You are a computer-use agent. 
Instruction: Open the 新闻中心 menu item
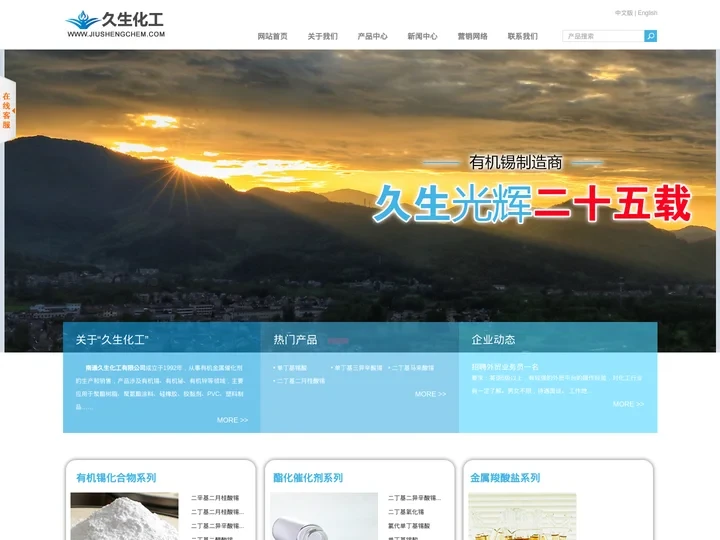[x=422, y=36]
